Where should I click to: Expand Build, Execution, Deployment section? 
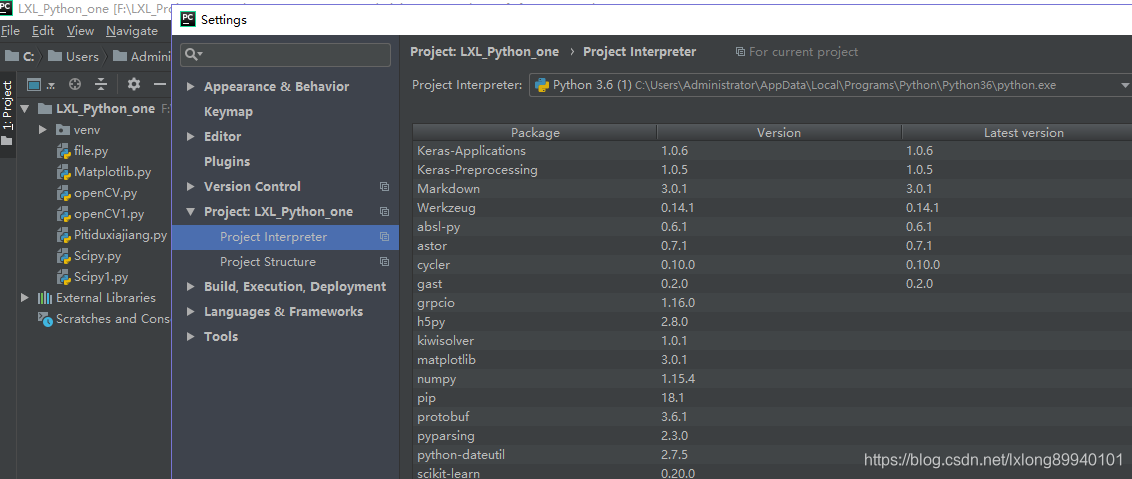pyautogui.click(x=191, y=287)
